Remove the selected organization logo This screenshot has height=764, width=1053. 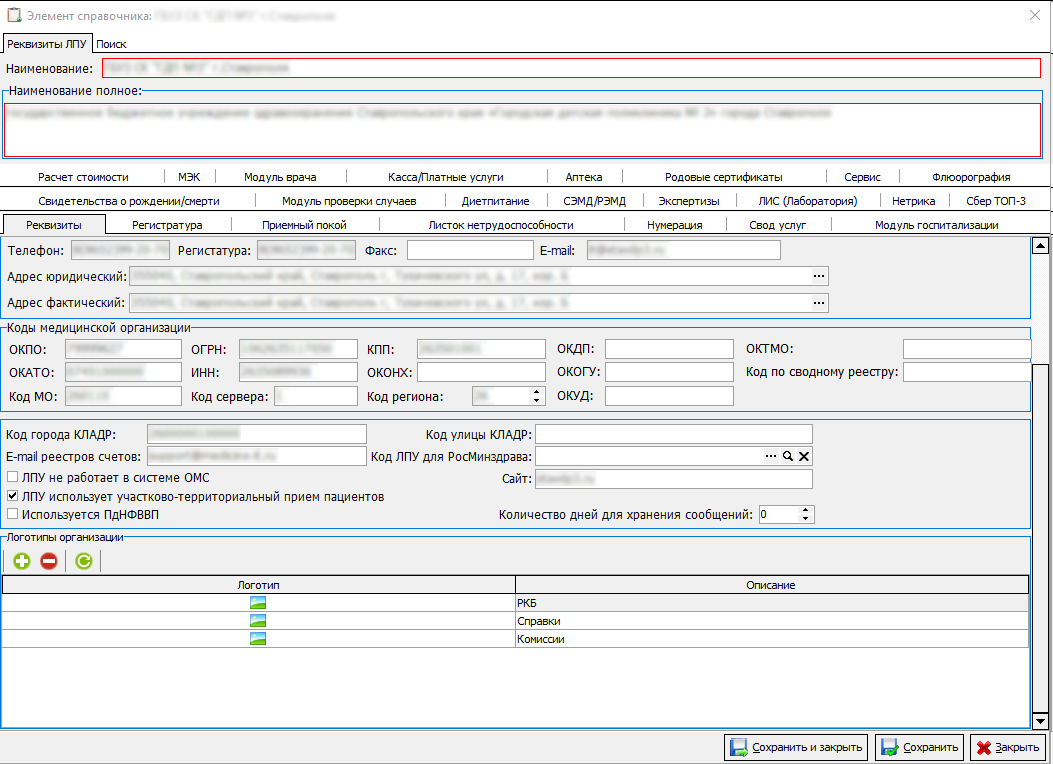49,561
